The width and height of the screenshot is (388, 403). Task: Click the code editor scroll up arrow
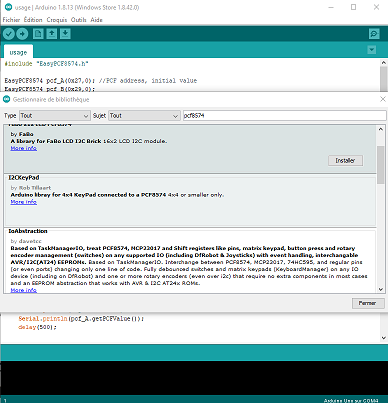coord(384,63)
